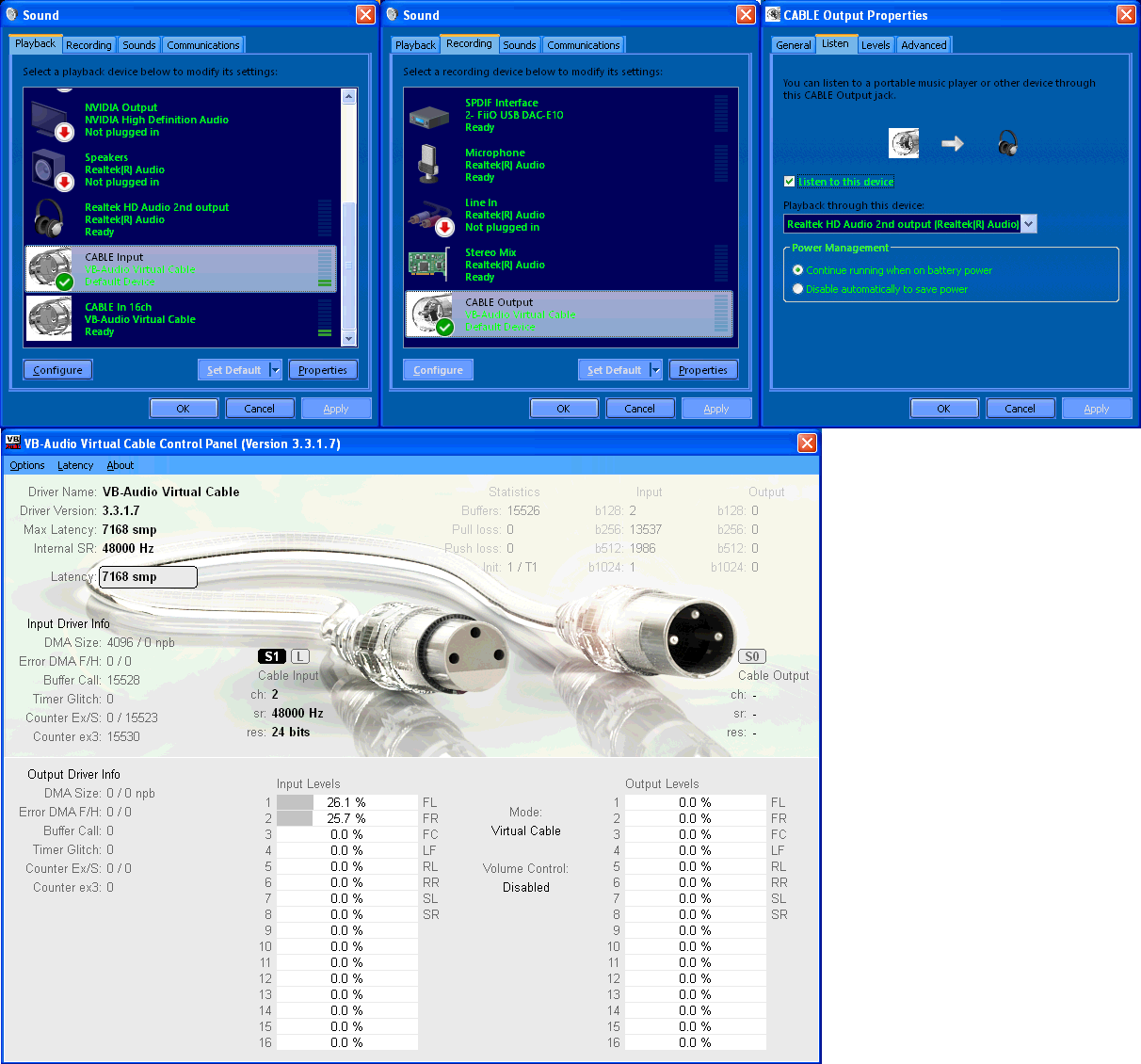The height and width of the screenshot is (1064, 1141).
Task: Select the NVIDIA Output playback device
Action: 179,120
